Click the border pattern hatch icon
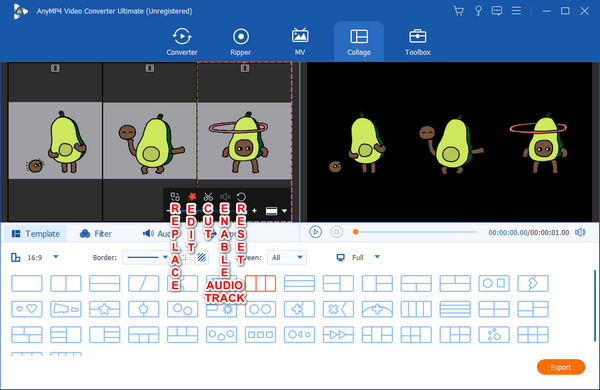Screen dimensions: 600x390 (x=201, y=257)
